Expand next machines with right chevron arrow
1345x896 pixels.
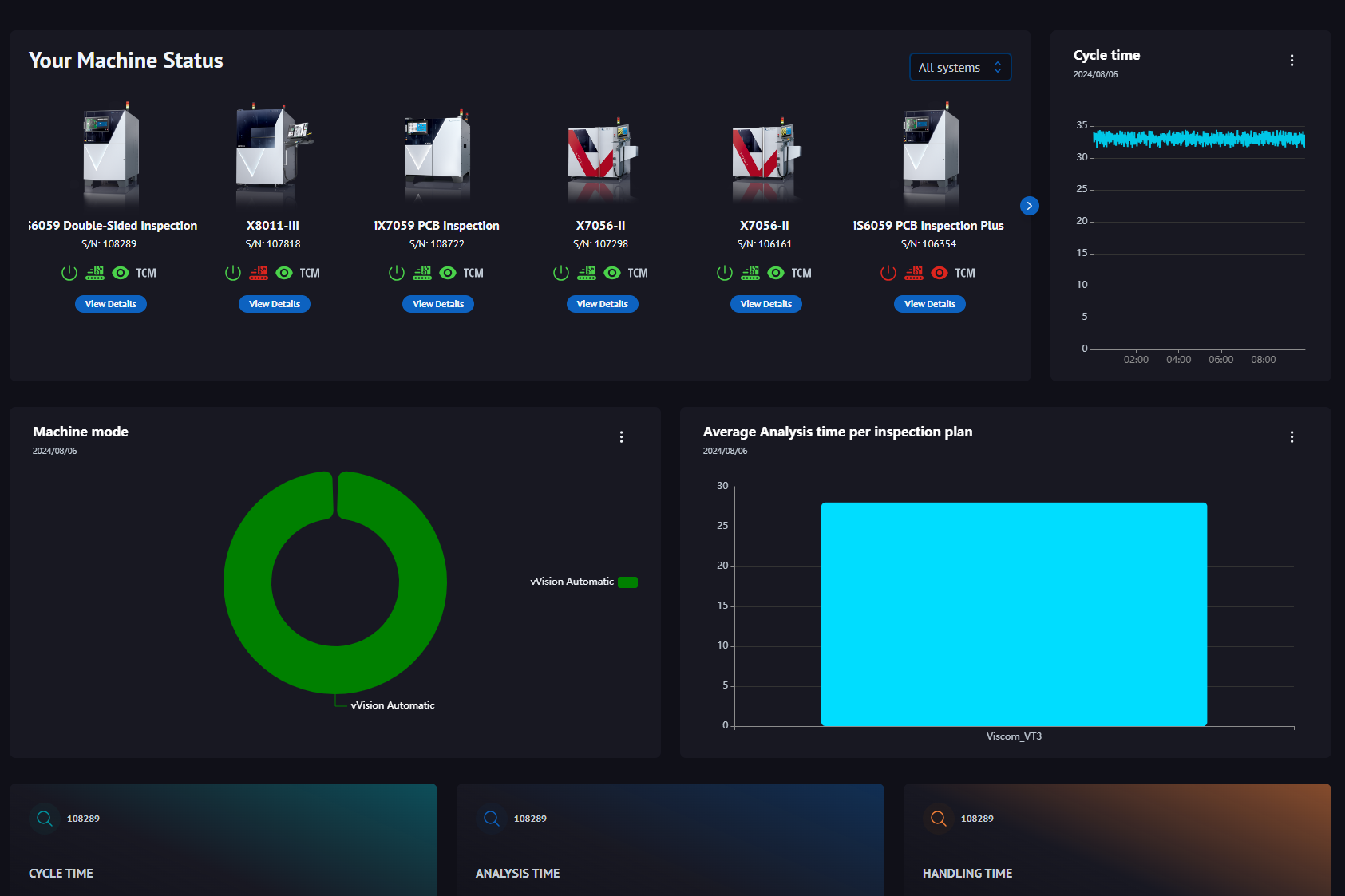(1030, 206)
